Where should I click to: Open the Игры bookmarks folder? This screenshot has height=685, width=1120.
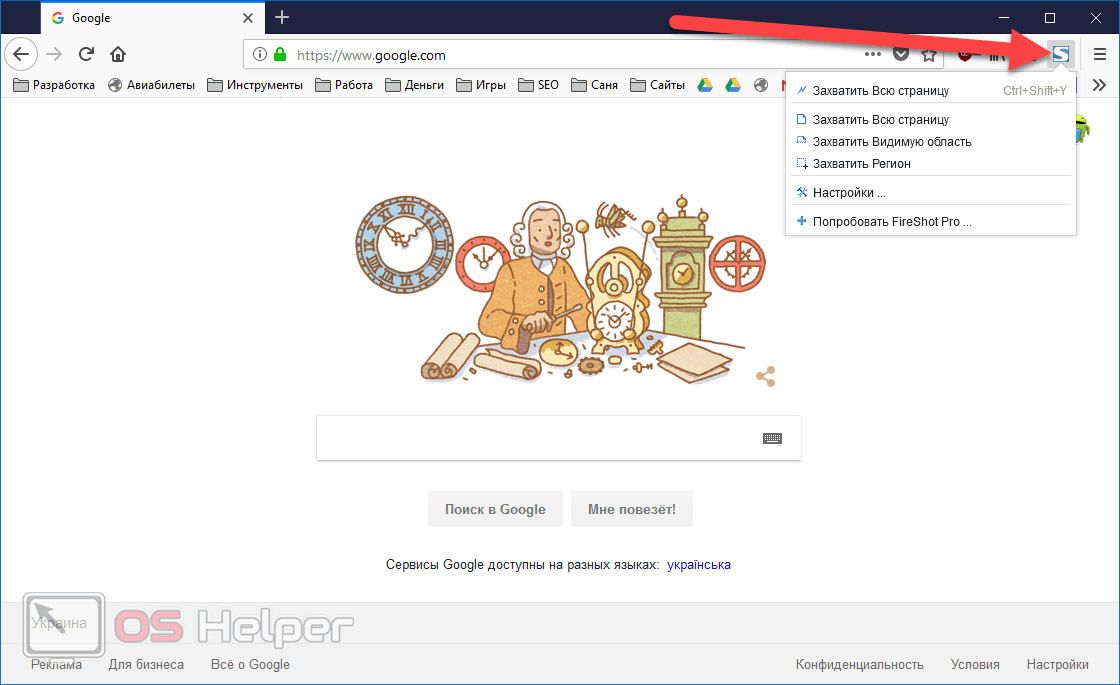481,85
